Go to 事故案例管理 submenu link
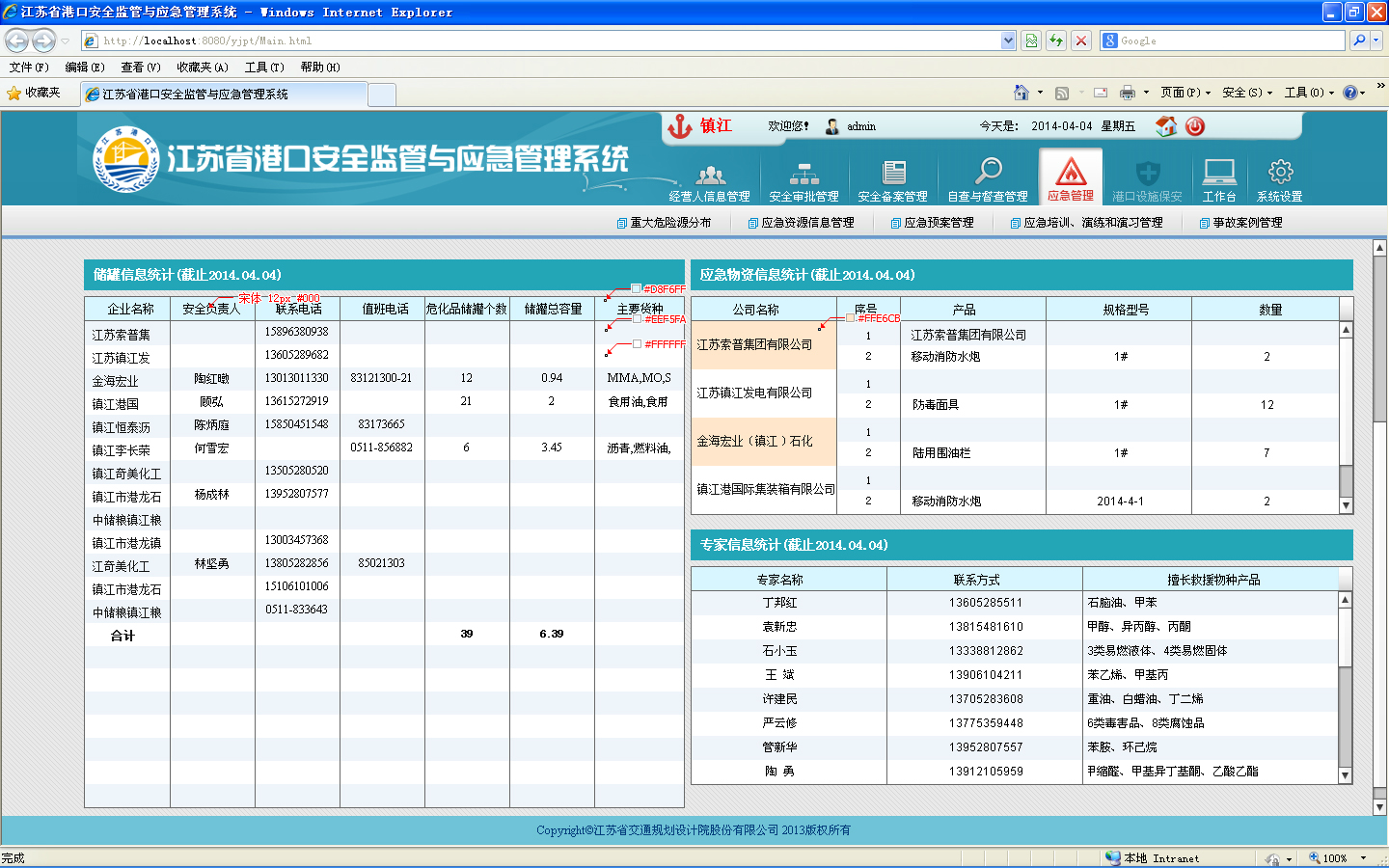The height and width of the screenshot is (868, 1389). coord(1246,223)
